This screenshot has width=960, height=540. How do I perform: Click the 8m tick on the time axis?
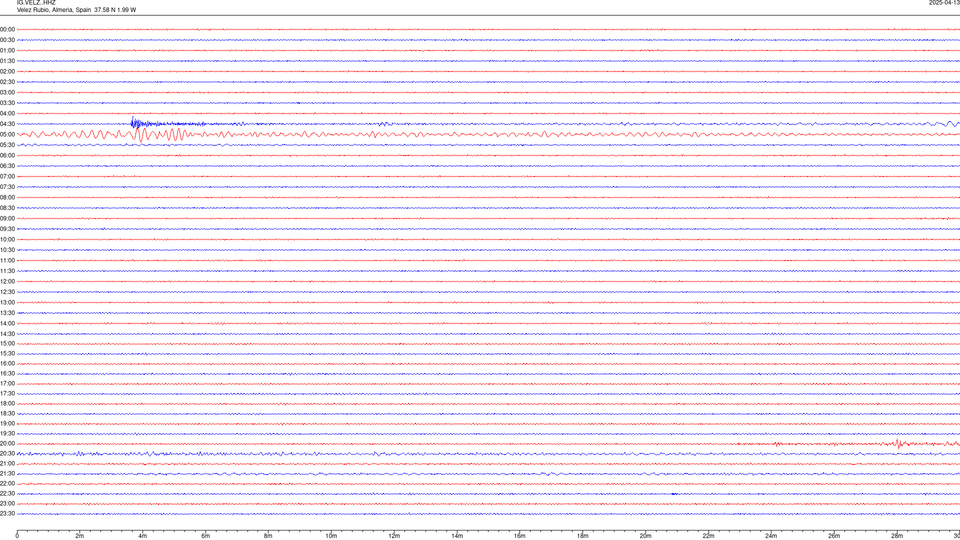tap(268, 536)
